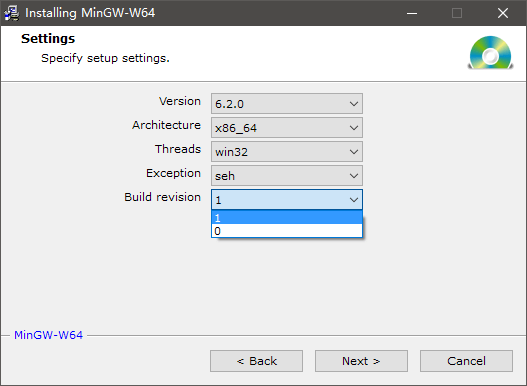Click the setup disc icon
The width and height of the screenshot is (527, 386).
[490, 52]
